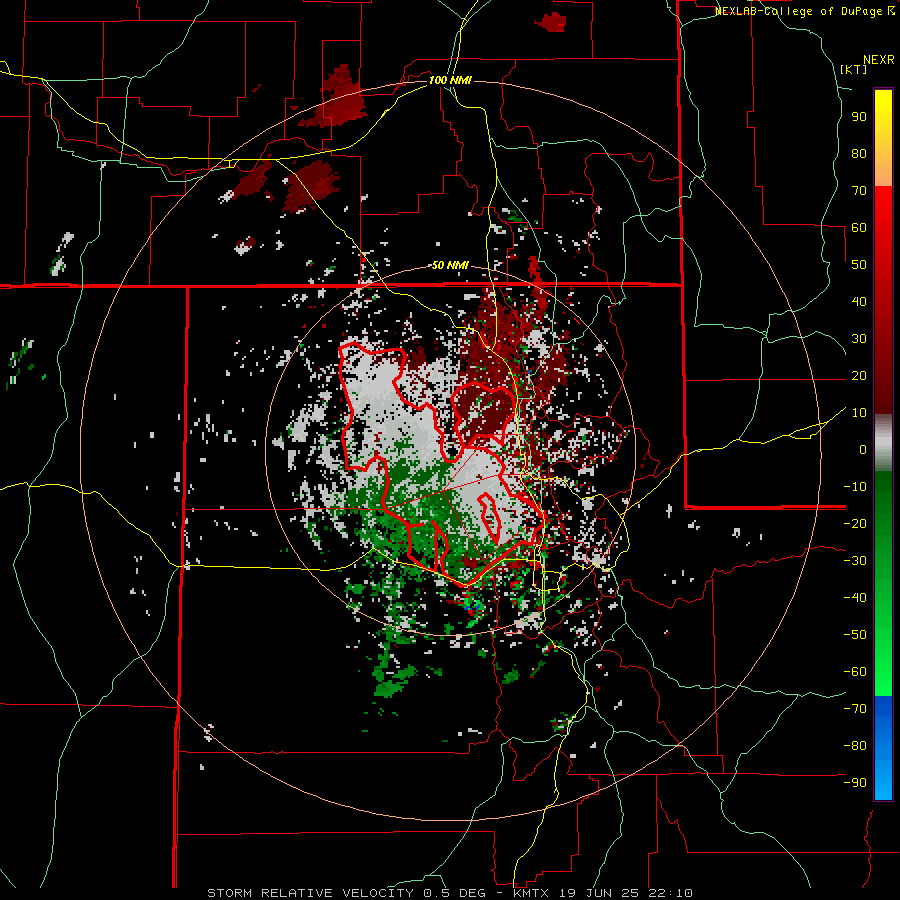The image size is (900, 900).
Task: Click the "-50" scale value
Action: click(x=855, y=635)
